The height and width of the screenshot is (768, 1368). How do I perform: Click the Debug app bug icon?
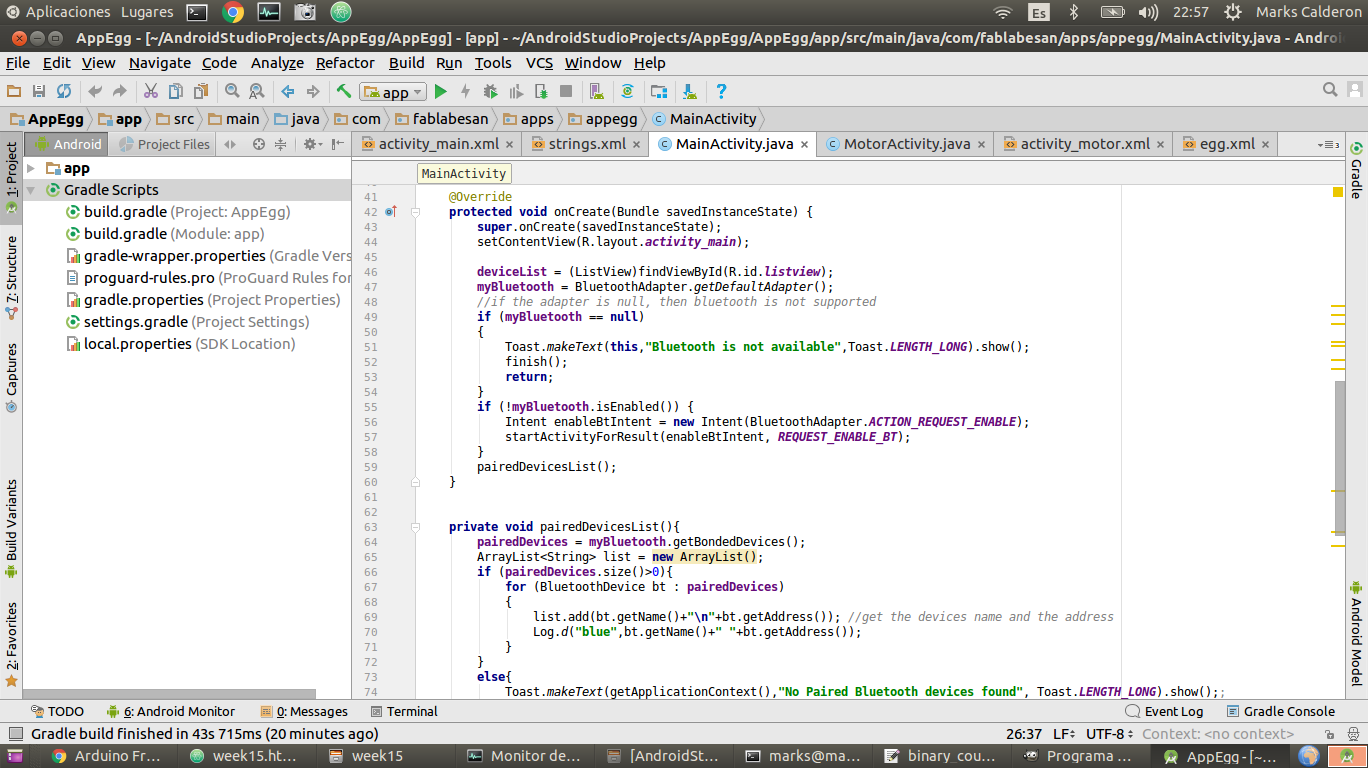point(490,92)
